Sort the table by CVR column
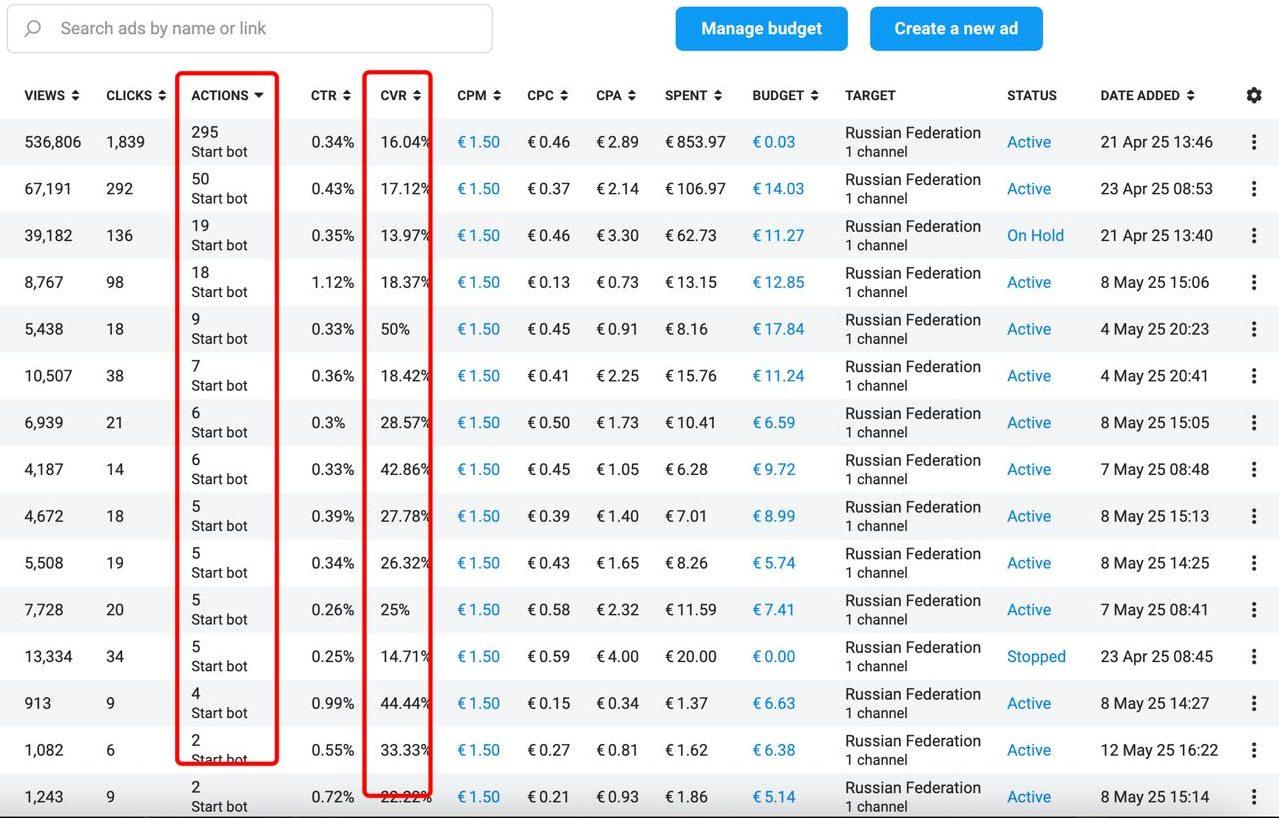Screen dimensions: 1279x818 tap(401, 96)
